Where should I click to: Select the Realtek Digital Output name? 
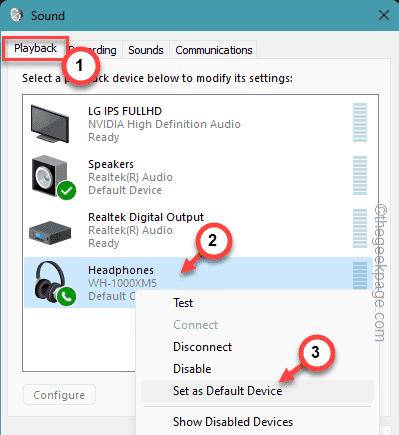[146, 217]
